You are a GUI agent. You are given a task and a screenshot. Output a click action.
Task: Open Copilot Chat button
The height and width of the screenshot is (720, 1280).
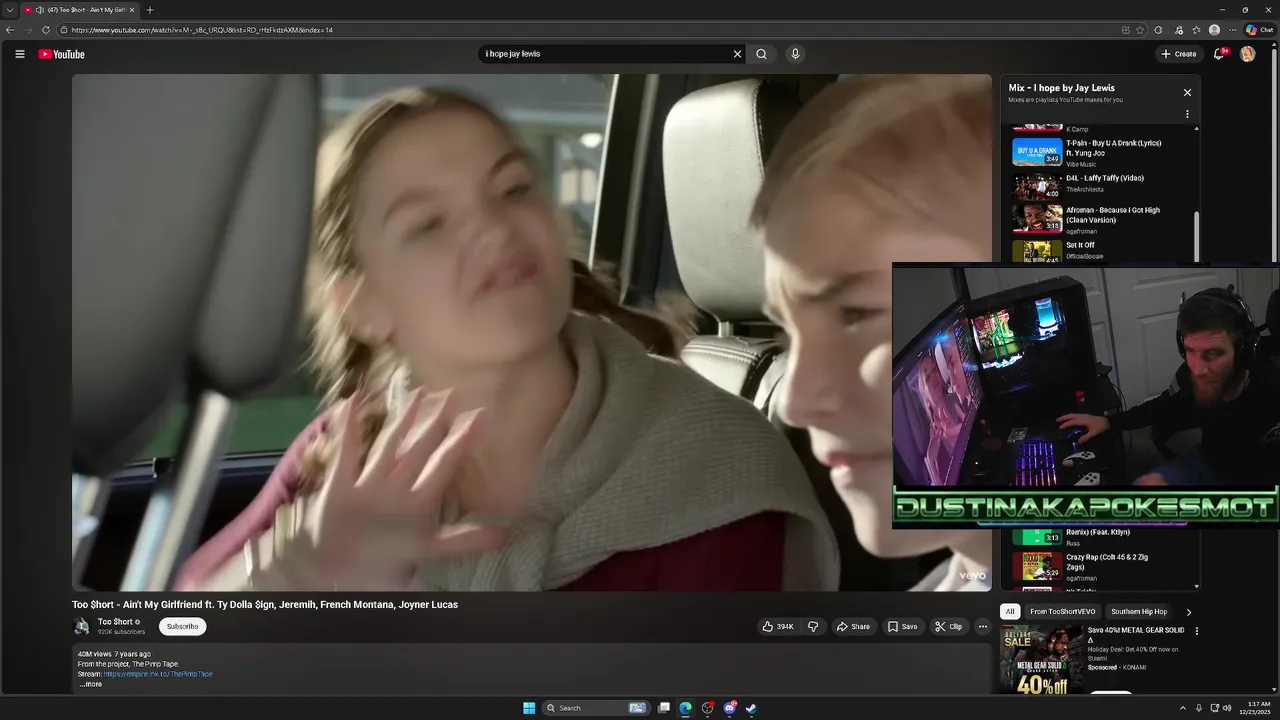pyautogui.click(x=1259, y=30)
